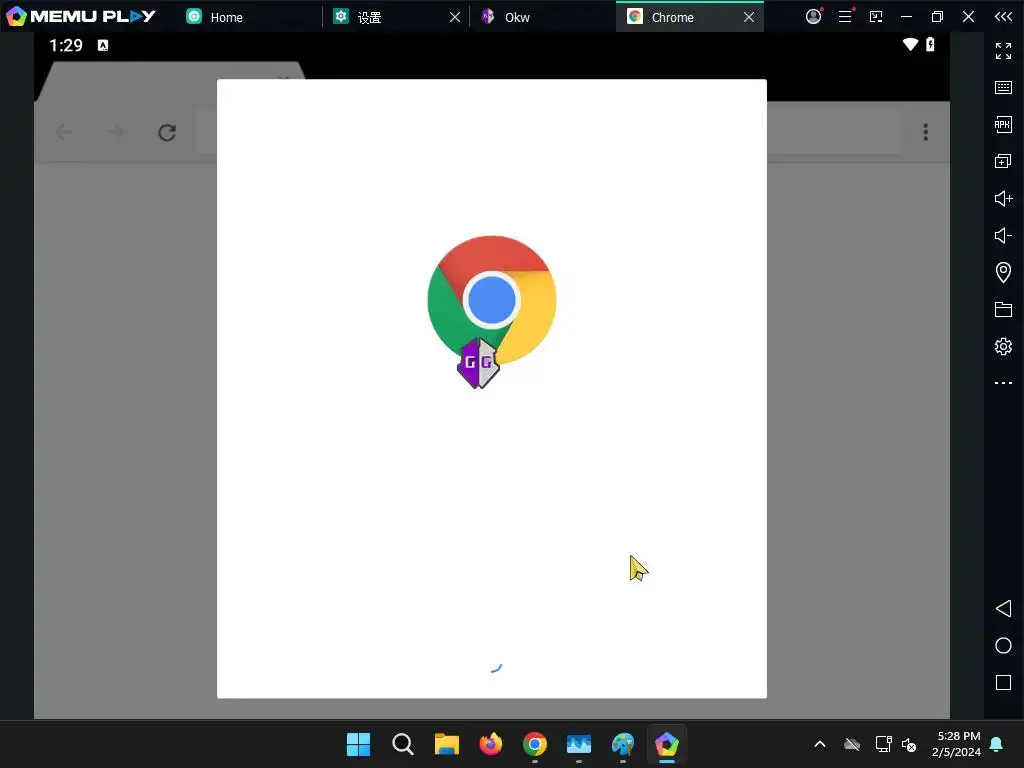Install an APK via sidebar icon
The width and height of the screenshot is (1024, 768).
click(1003, 124)
